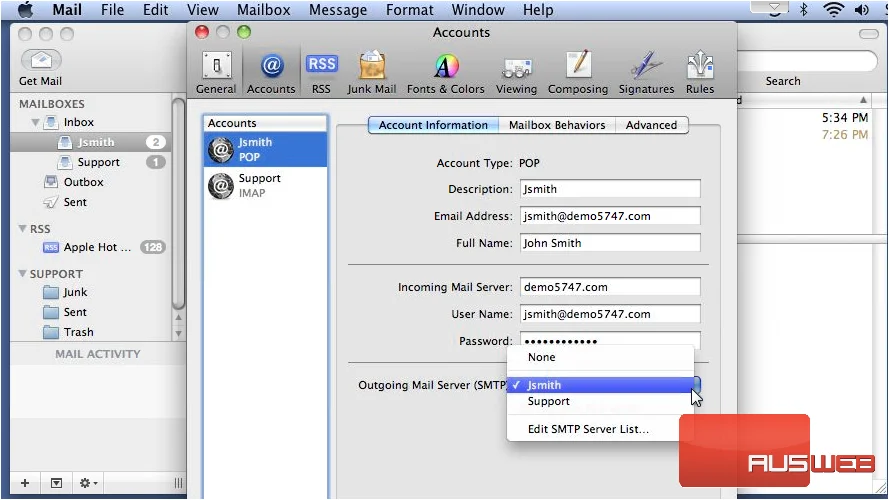Select the Jsmith POP account
Viewport: 889px width, 500px height.
click(265, 150)
